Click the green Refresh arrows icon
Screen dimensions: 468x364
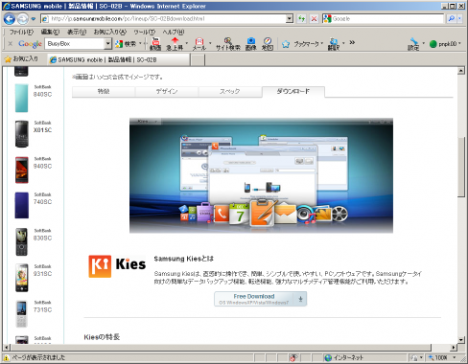point(301,19)
